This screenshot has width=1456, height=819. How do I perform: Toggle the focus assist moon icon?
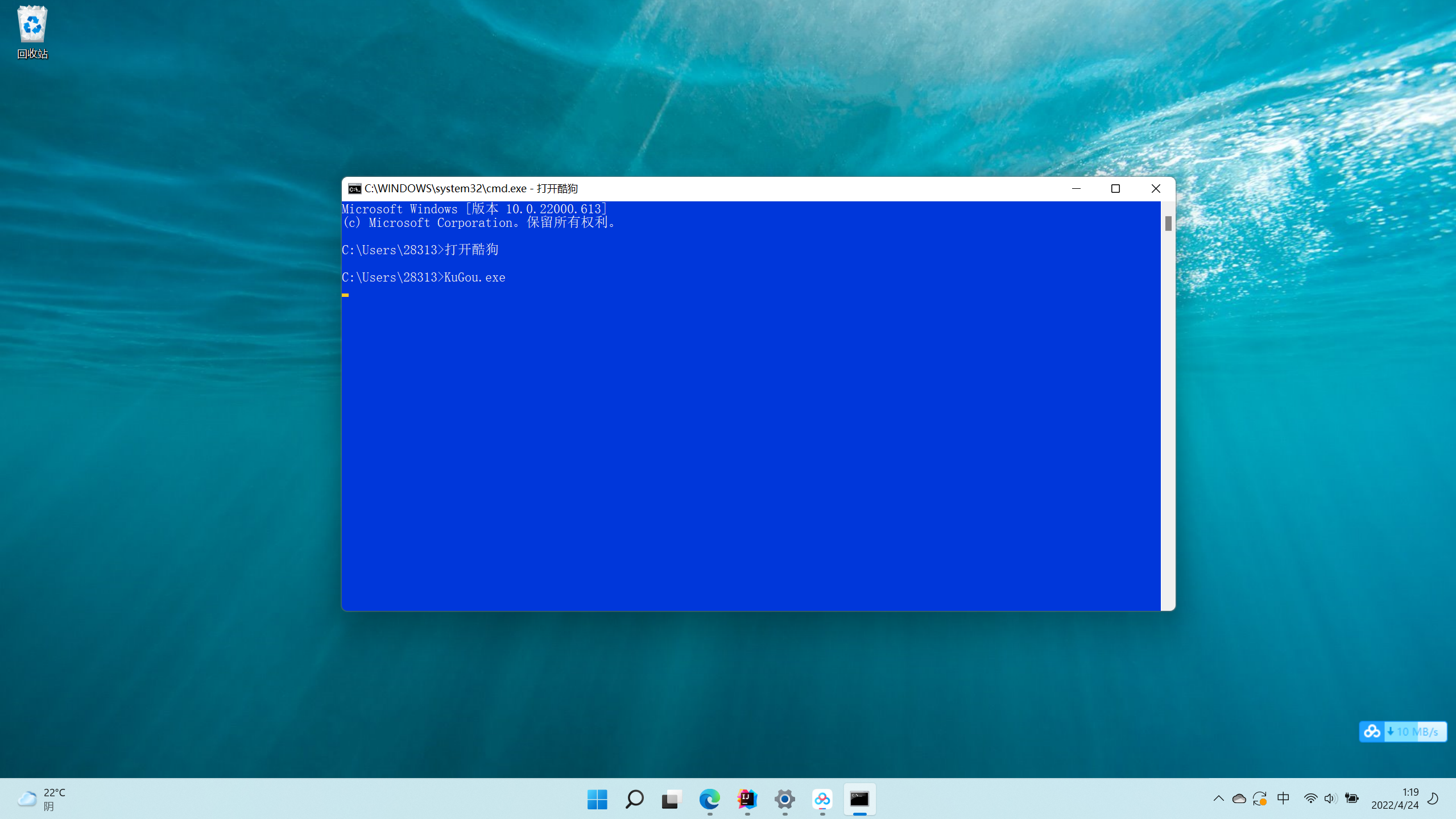click(1433, 799)
